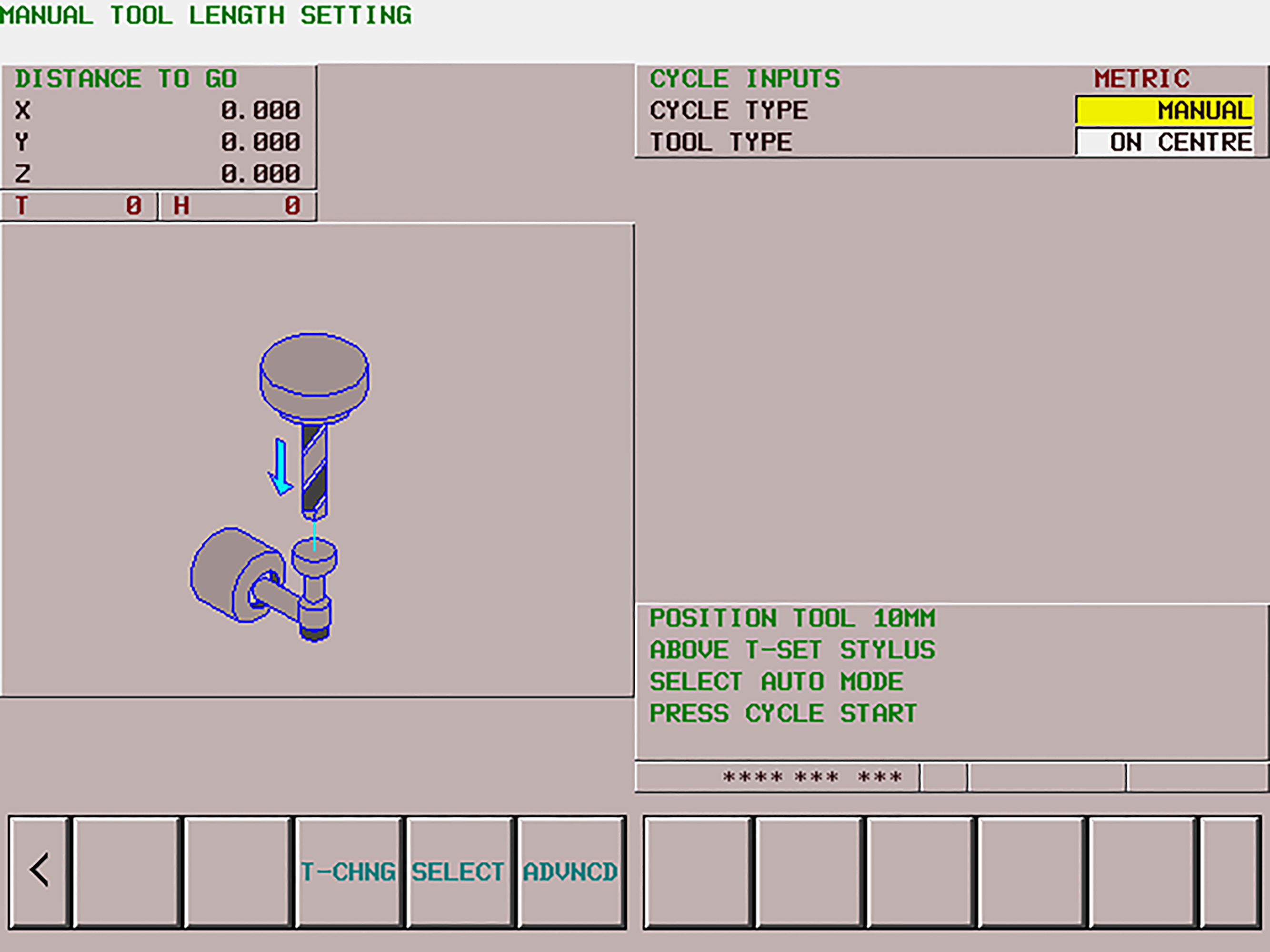
Task: Select the T-CHNG softkey
Action: point(348,871)
